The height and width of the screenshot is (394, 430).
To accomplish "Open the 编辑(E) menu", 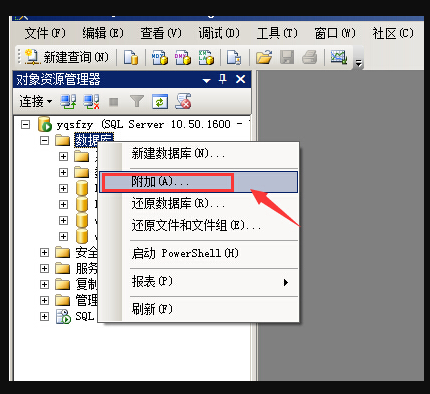I will [x=103, y=33].
